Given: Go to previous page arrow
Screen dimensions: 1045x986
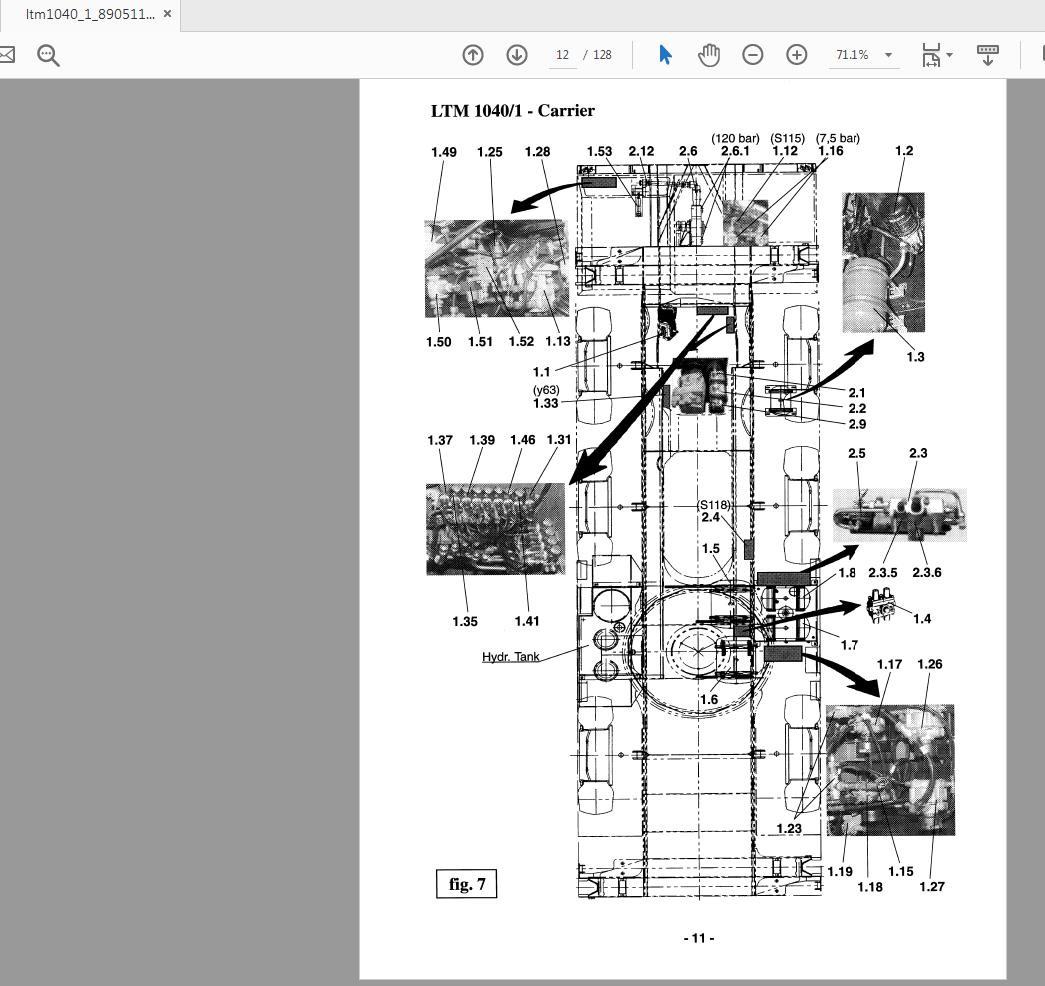Looking at the screenshot, I should click(x=473, y=55).
